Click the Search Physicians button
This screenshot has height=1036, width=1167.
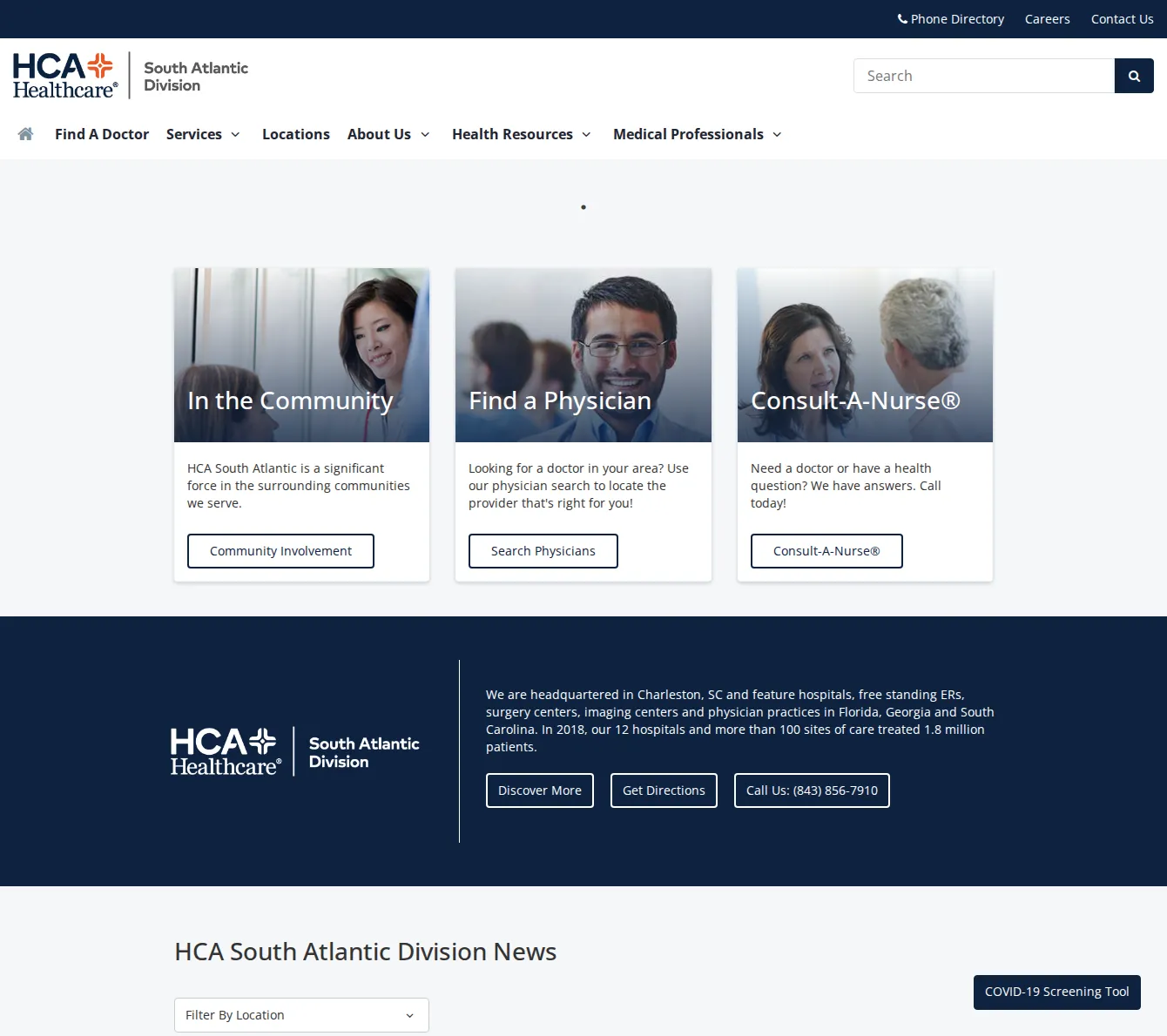tap(543, 551)
